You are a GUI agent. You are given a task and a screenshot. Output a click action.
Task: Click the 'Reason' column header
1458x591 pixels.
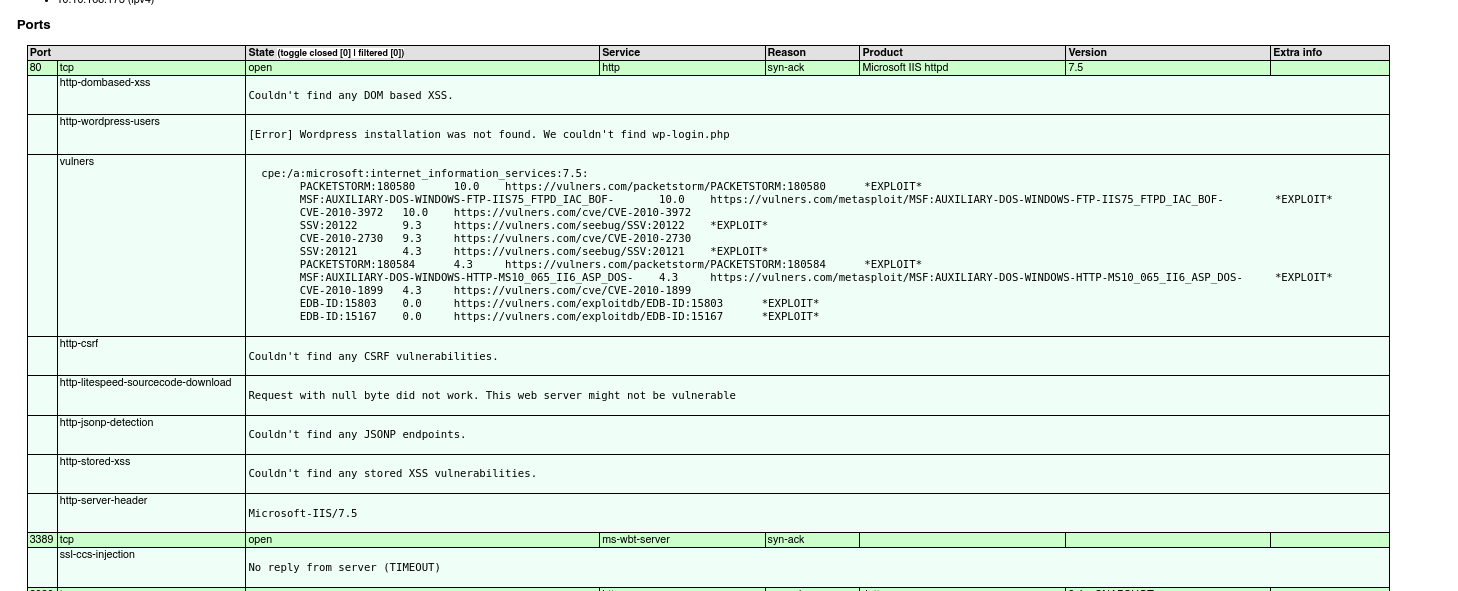click(x=812, y=53)
